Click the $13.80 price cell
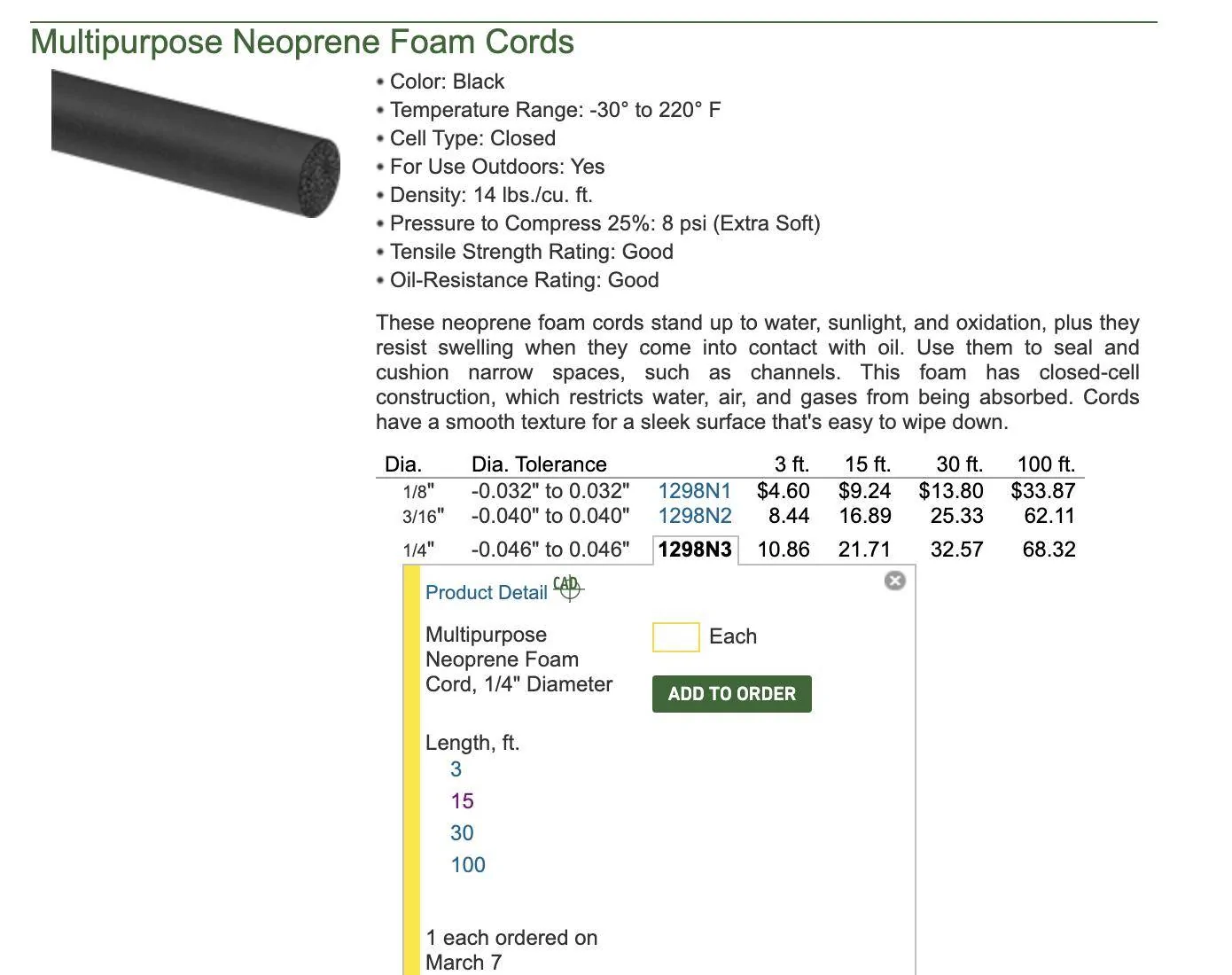The width and height of the screenshot is (1232, 975). pos(951,491)
